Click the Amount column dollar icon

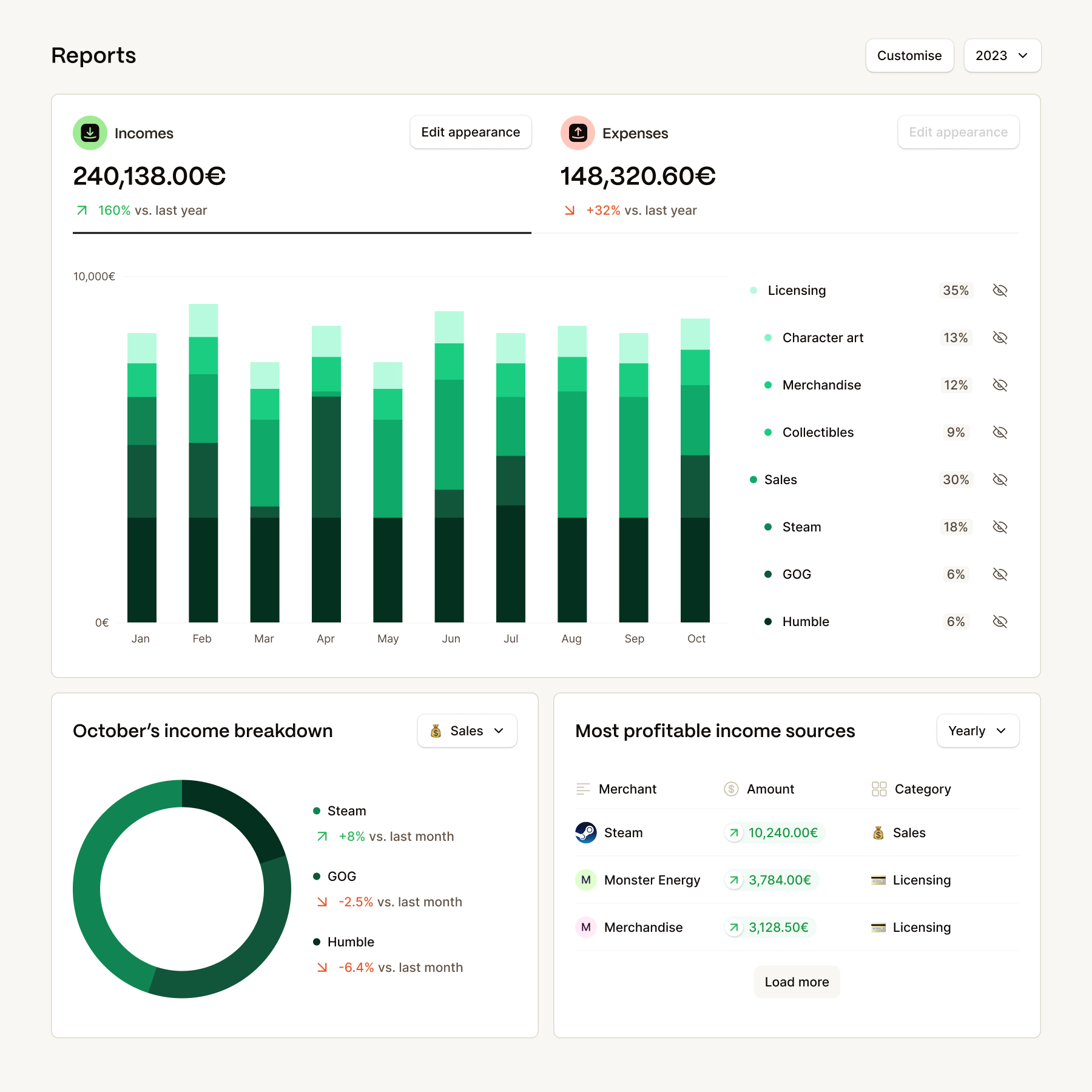[730, 789]
